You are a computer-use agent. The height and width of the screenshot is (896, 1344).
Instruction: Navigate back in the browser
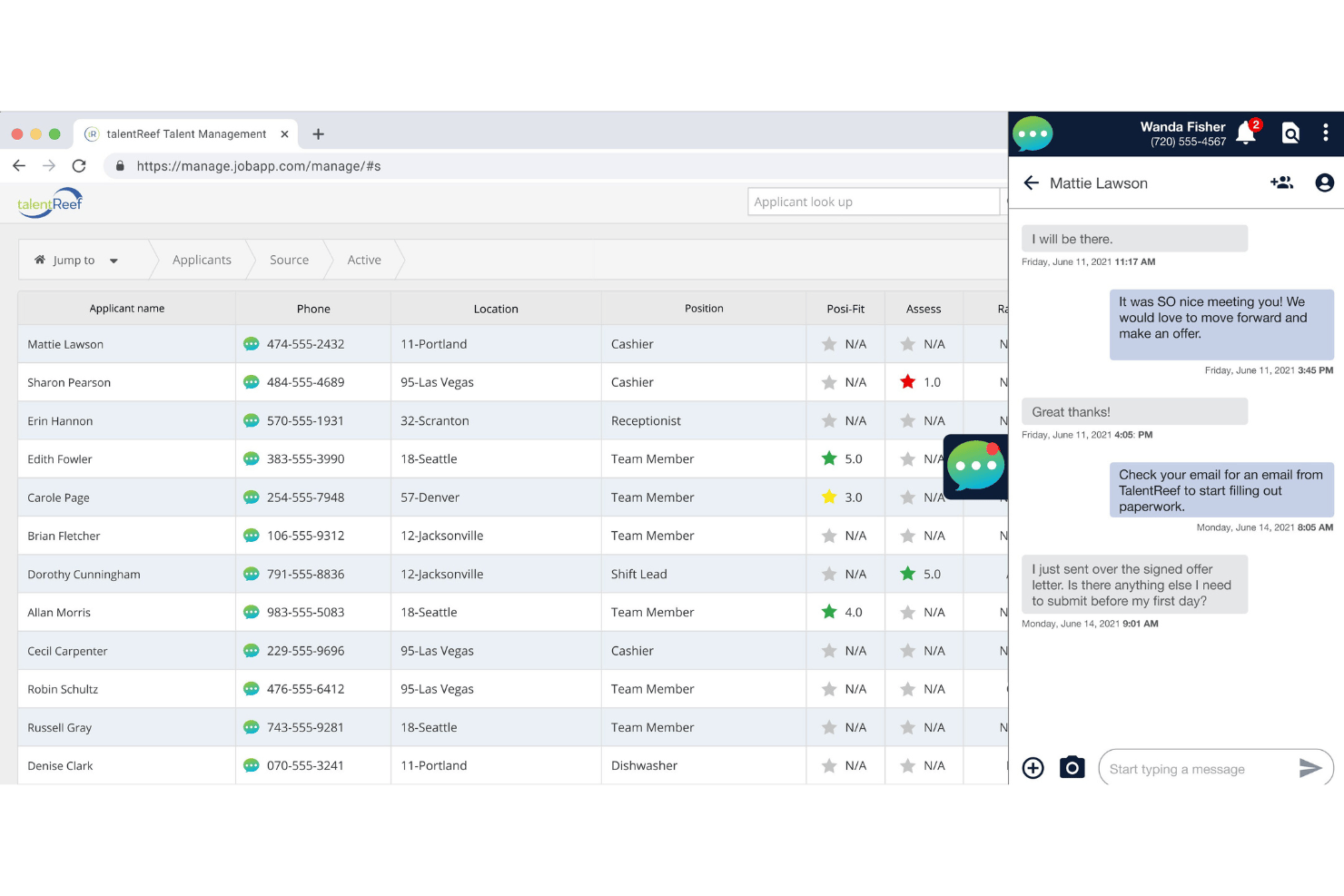pos(19,165)
